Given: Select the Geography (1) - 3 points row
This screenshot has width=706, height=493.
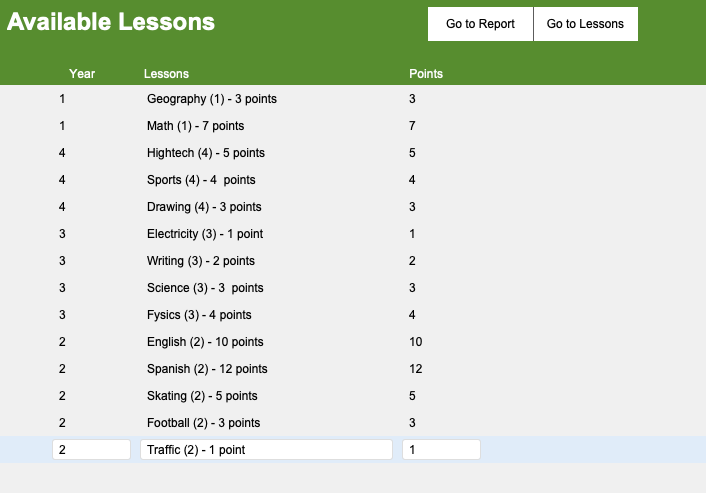Looking at the screenshot, I should 353,99.
